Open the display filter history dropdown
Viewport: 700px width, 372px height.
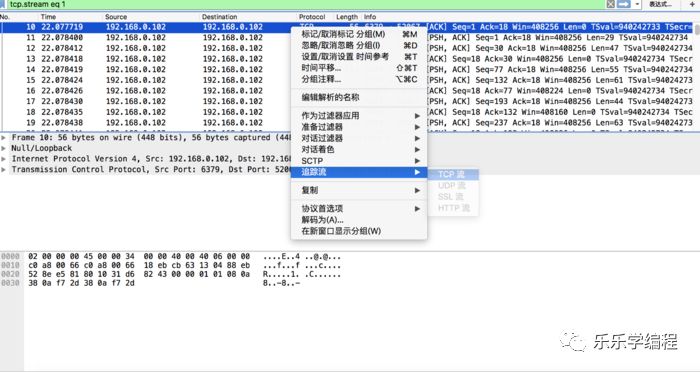click(x=638, y=4)
